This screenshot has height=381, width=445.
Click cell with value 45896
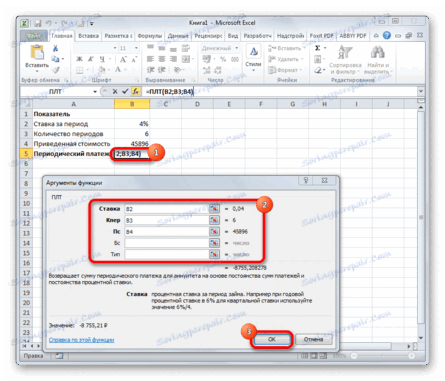(x=132, y=144)
